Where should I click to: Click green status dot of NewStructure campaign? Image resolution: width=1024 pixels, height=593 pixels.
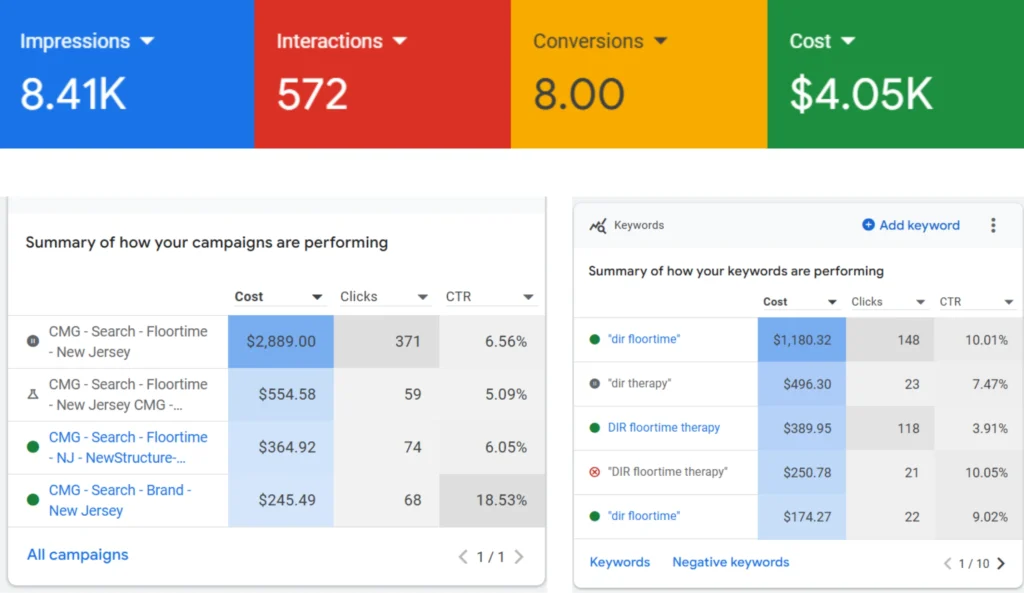tap(33, 447)
